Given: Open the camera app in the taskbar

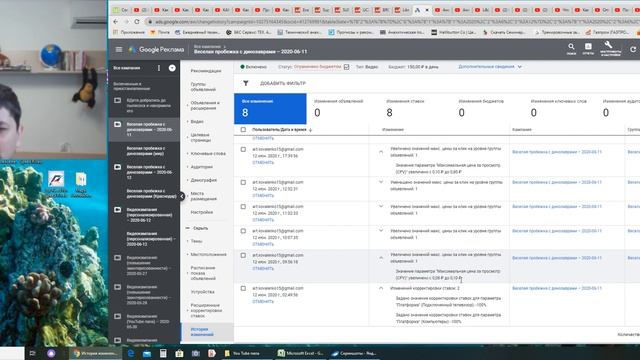Looking at the screenshot, I should (196, 353).
